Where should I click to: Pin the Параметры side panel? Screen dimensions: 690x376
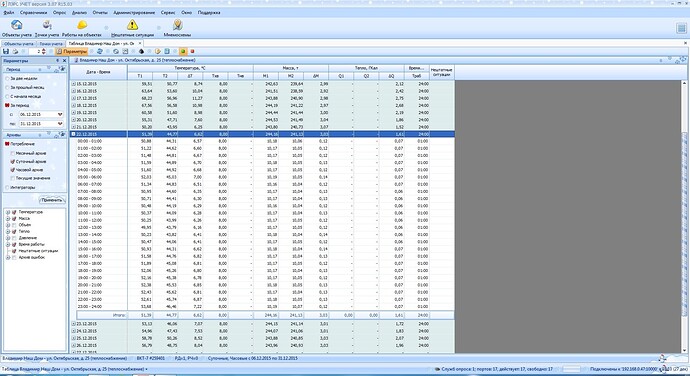pyautogui.click(x=57, y=61)
